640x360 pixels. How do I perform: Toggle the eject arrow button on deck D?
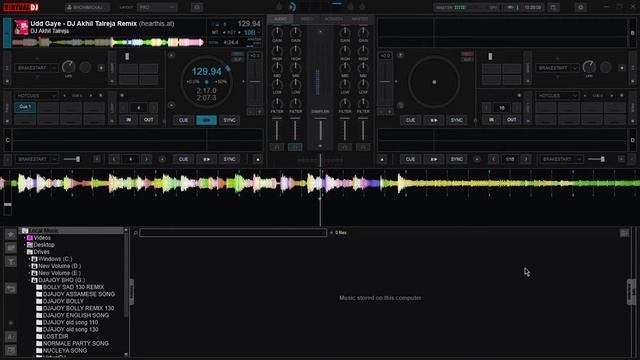coord(382,159)
